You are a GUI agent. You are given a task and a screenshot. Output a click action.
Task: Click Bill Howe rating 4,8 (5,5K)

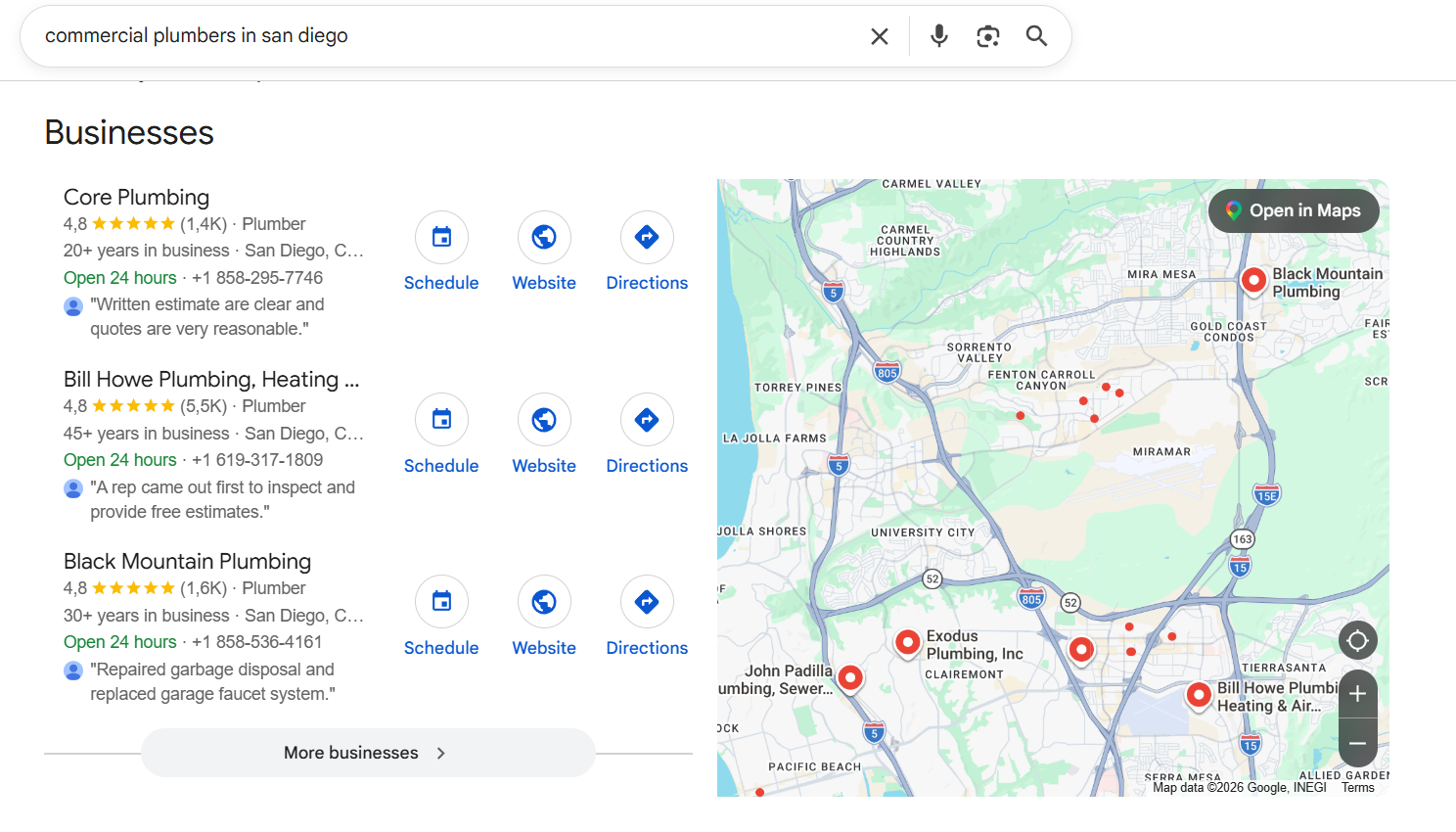[x=145, y=406]
